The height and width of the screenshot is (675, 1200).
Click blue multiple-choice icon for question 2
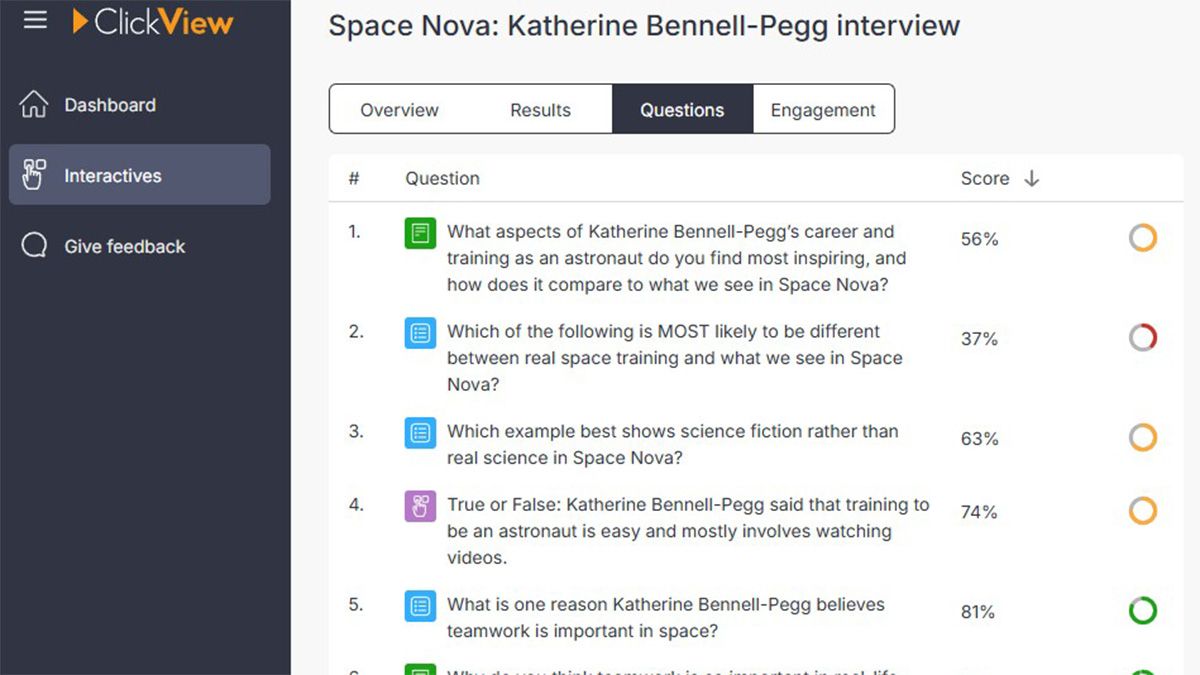pyautogui.click(x=420, y=333)
